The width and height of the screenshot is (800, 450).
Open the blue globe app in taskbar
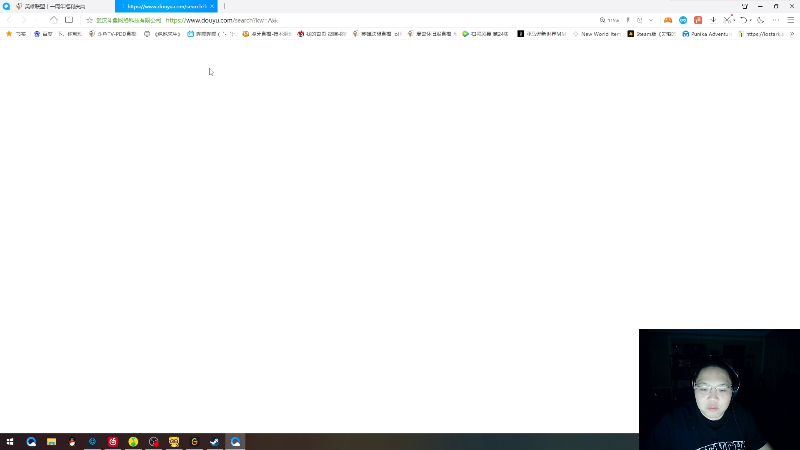[92, 442]
